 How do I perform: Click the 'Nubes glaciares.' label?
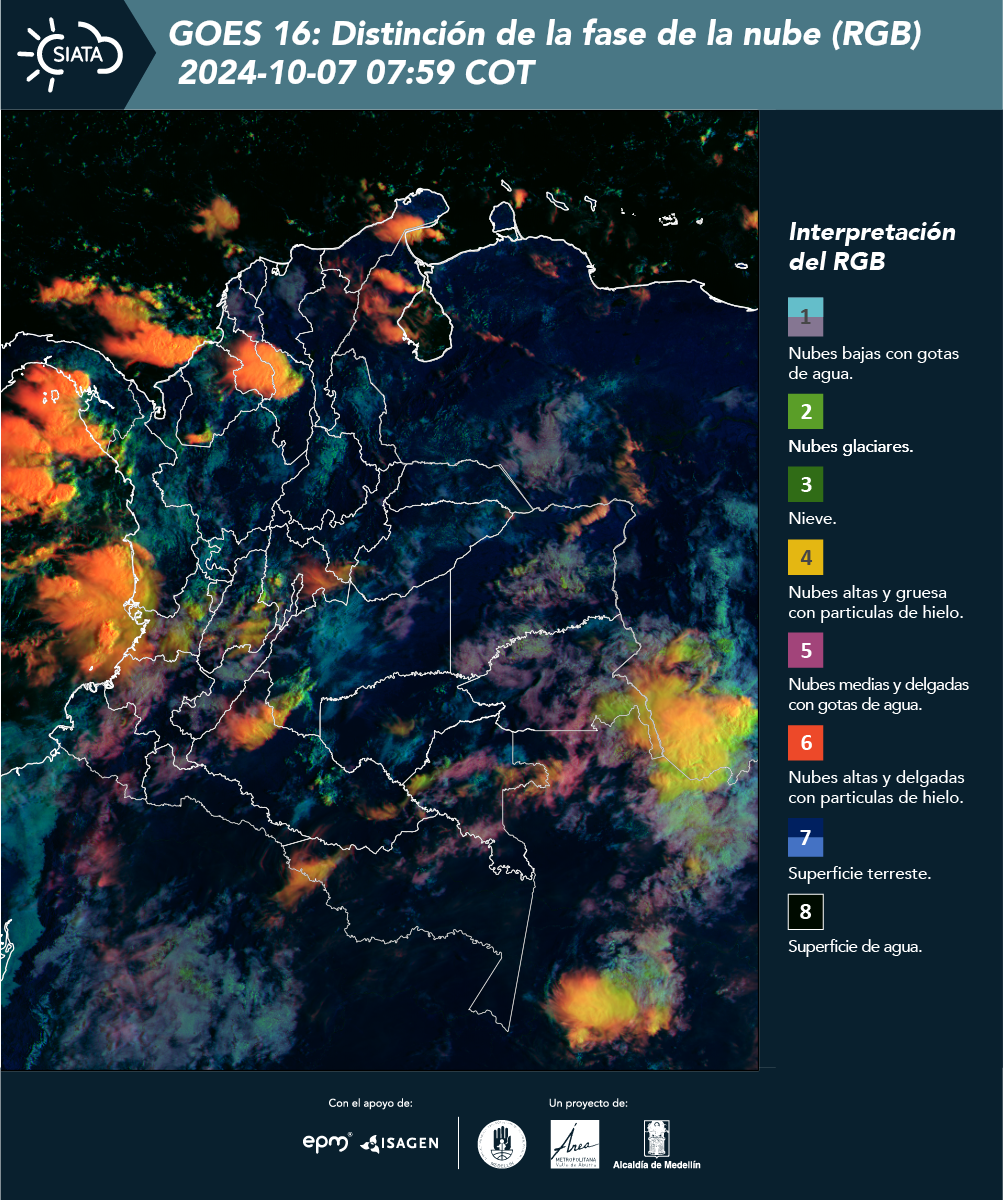(850, 447)
